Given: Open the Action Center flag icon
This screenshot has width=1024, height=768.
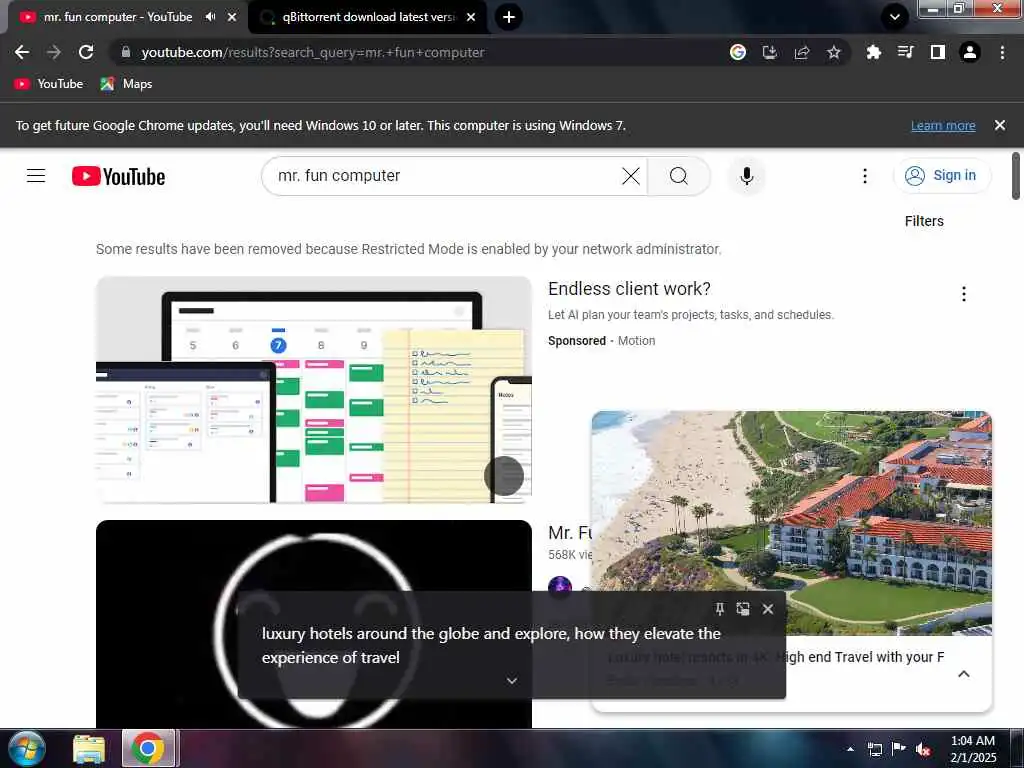Looking at the screenshot, I should (x=898, y=749).
